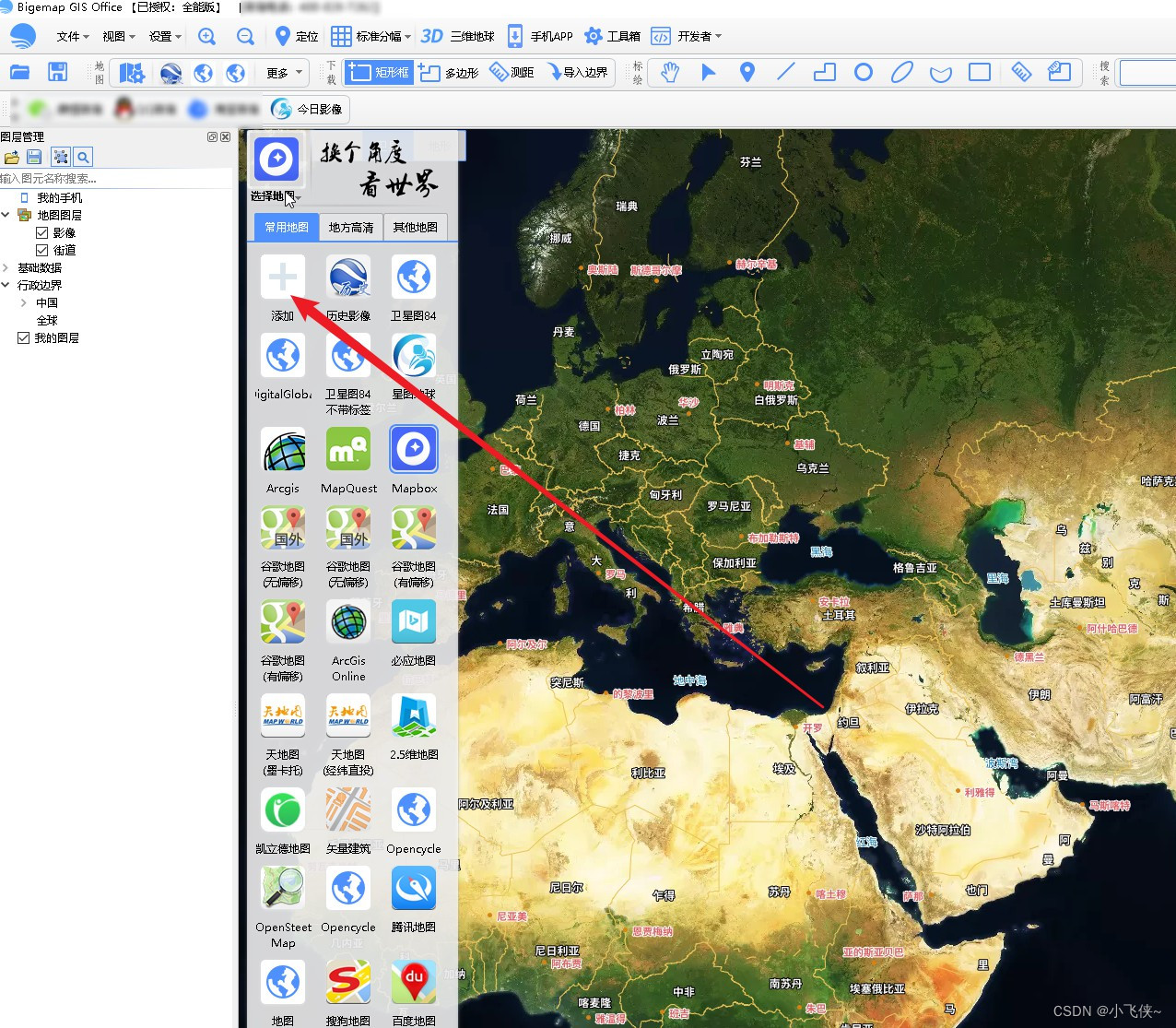
Task: Select the line drawing tool
Action: pos(786,72)
